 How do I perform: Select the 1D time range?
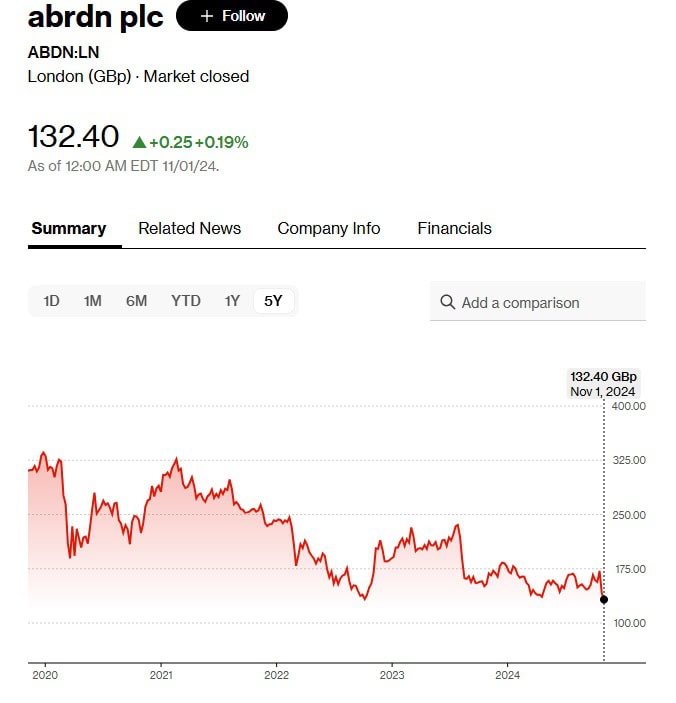[51, 301]
